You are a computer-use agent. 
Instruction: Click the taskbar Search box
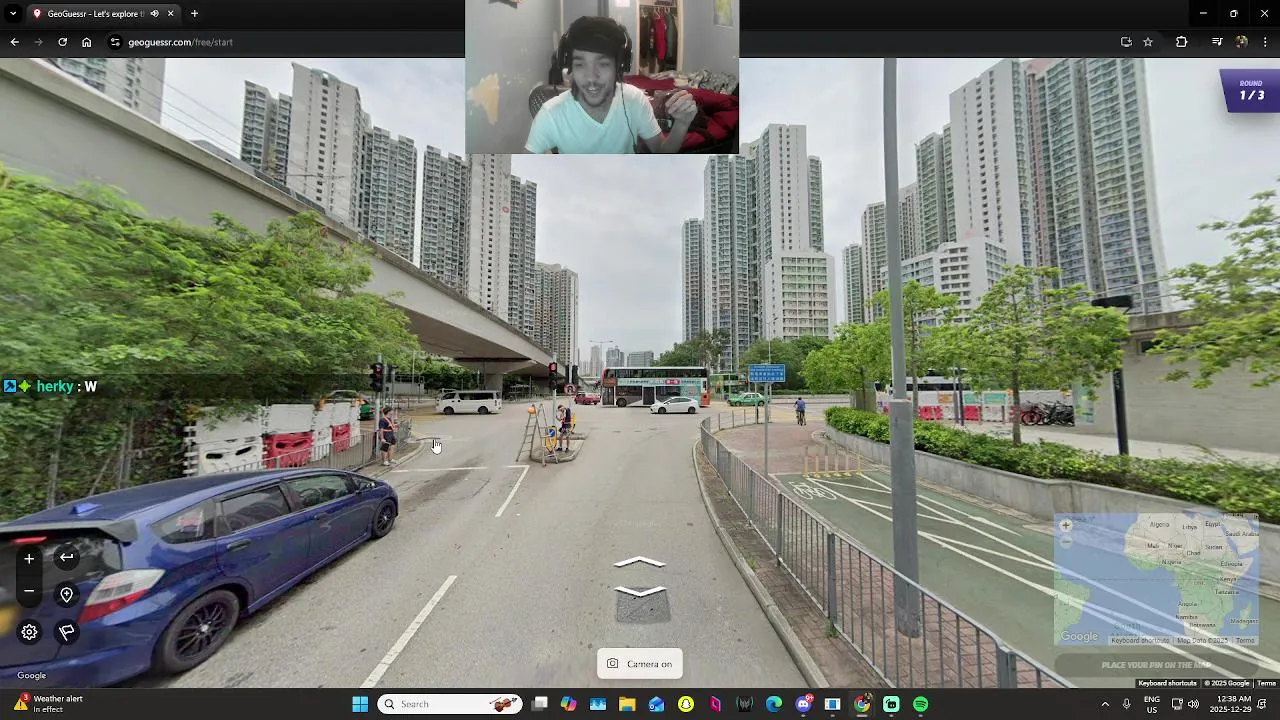click(x=450, y=704)
